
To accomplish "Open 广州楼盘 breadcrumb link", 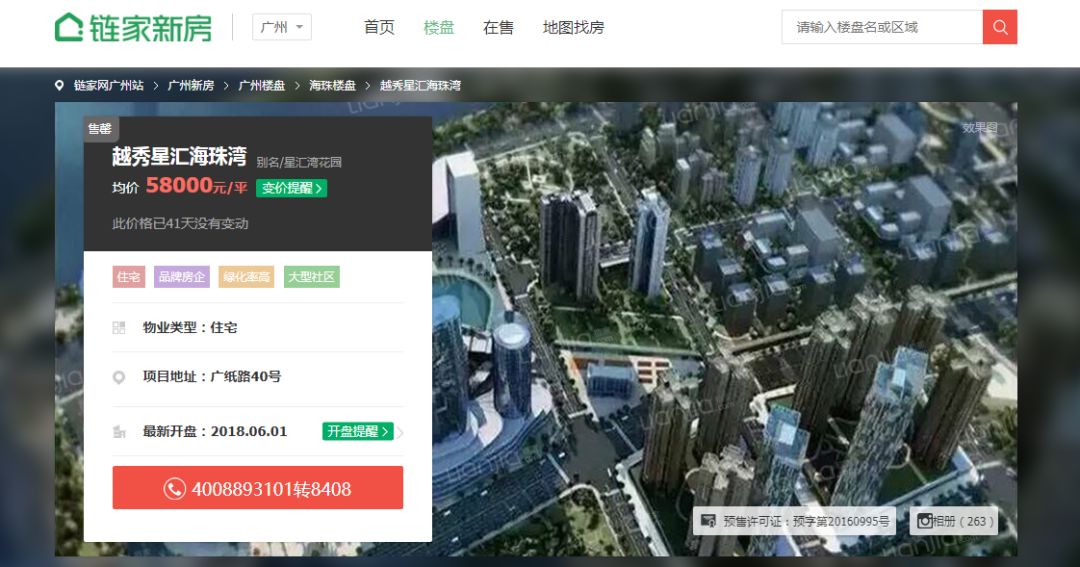I will click(x=261, y=85).
